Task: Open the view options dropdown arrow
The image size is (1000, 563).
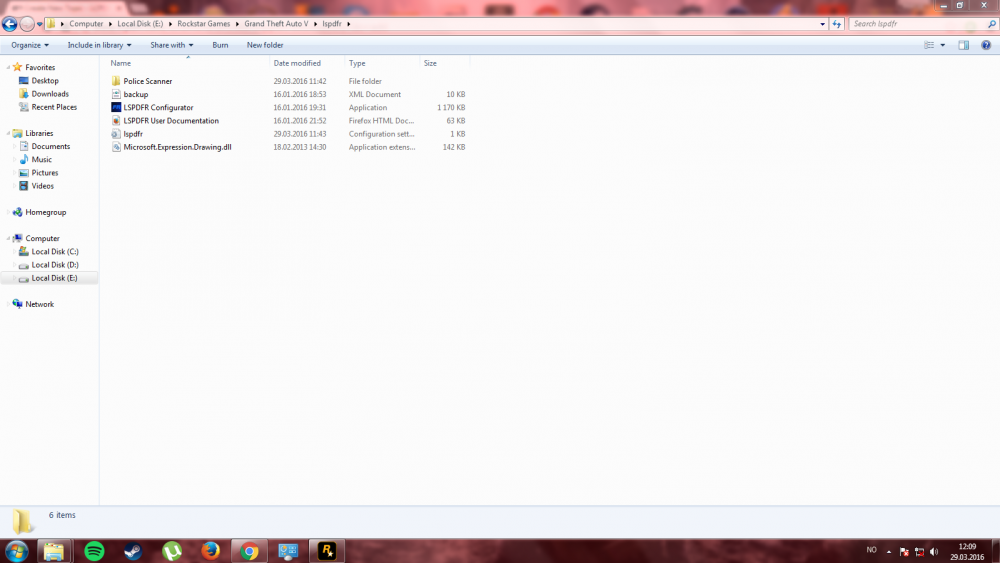Action: [x=943, y=45]
